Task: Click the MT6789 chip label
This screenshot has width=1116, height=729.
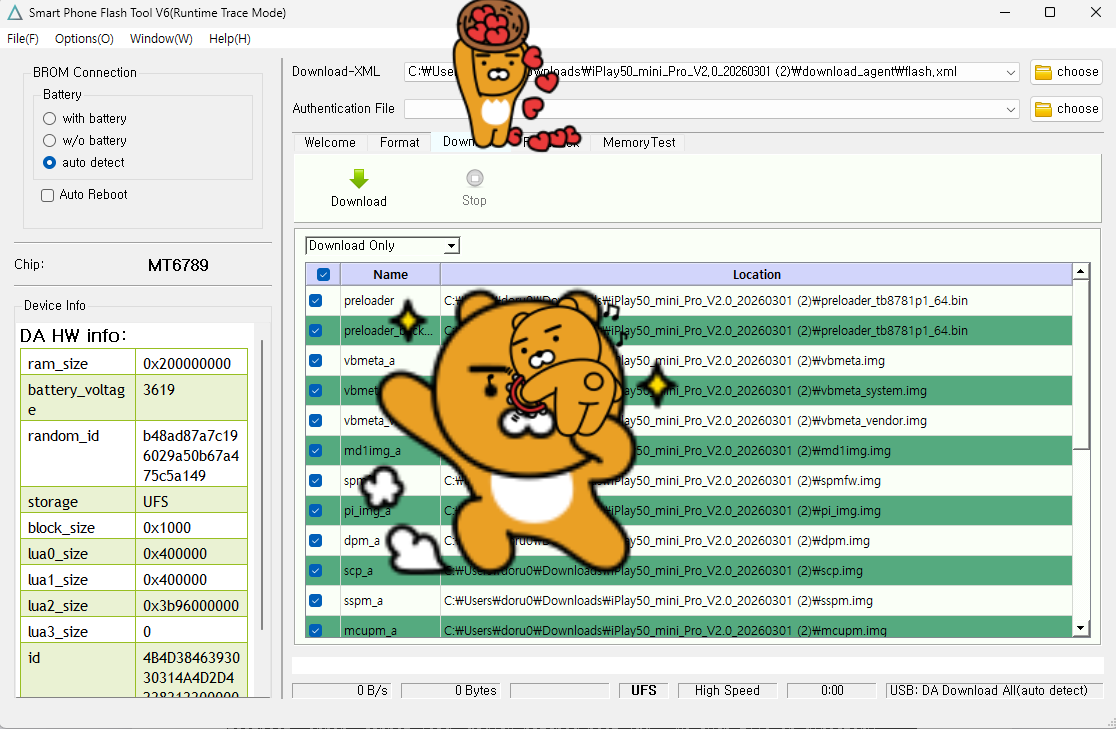Action: pos(178,266)
